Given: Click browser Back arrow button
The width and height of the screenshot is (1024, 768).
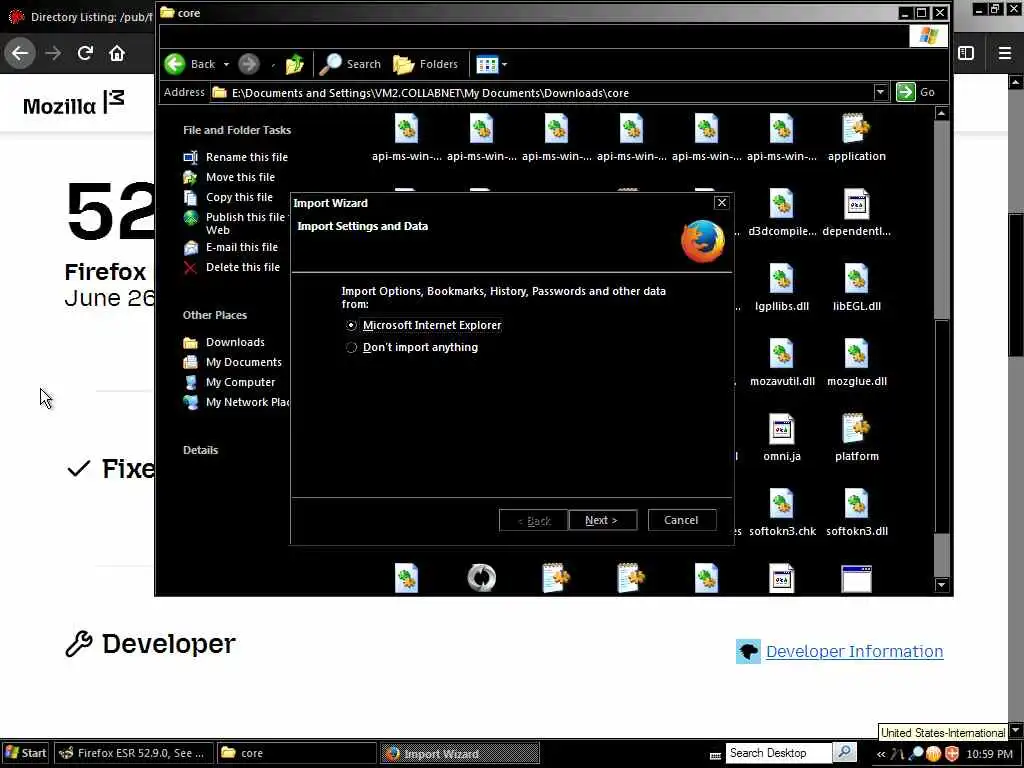Looking at the screenshot, I should point(20,53).
